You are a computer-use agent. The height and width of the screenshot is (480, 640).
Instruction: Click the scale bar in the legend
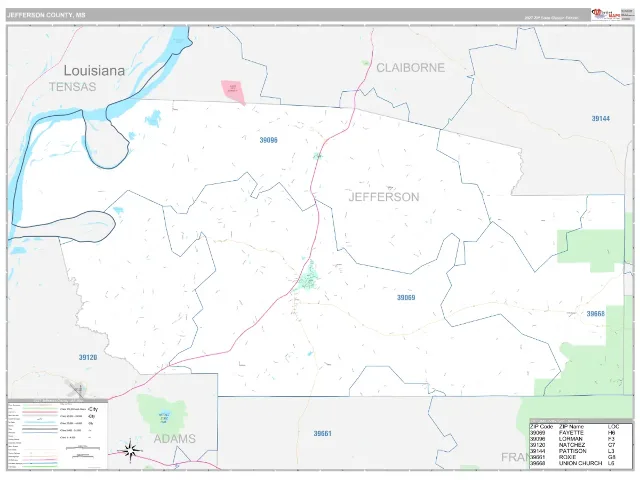(82, 448)
